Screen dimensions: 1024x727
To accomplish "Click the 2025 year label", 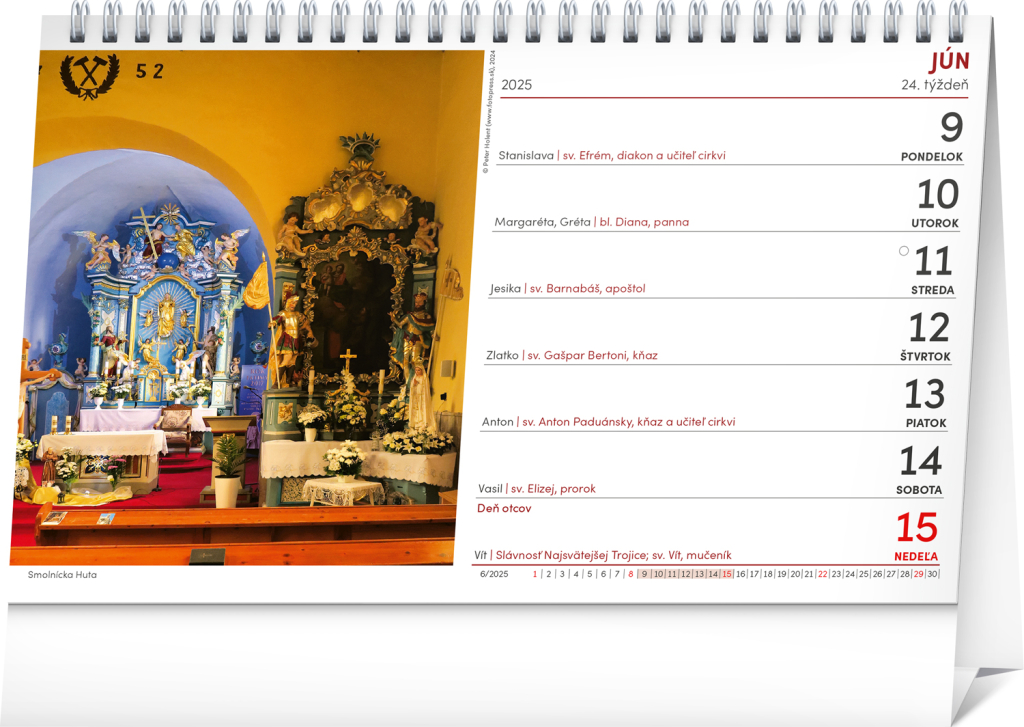I will (516, 85).
